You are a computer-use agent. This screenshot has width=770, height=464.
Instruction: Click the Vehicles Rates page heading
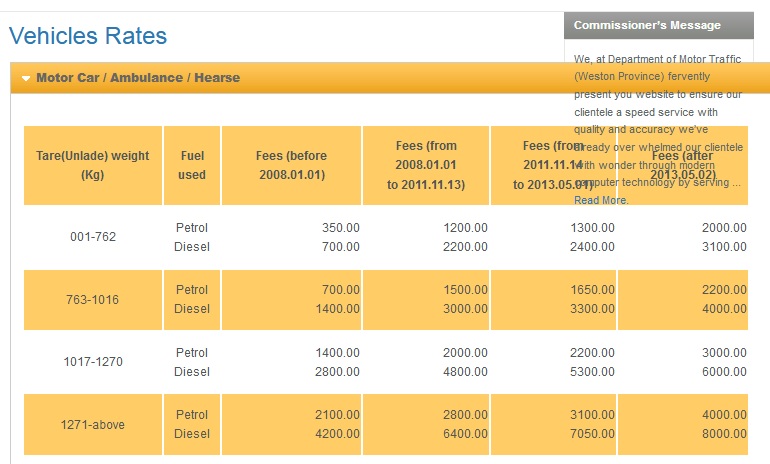(88, 37)
